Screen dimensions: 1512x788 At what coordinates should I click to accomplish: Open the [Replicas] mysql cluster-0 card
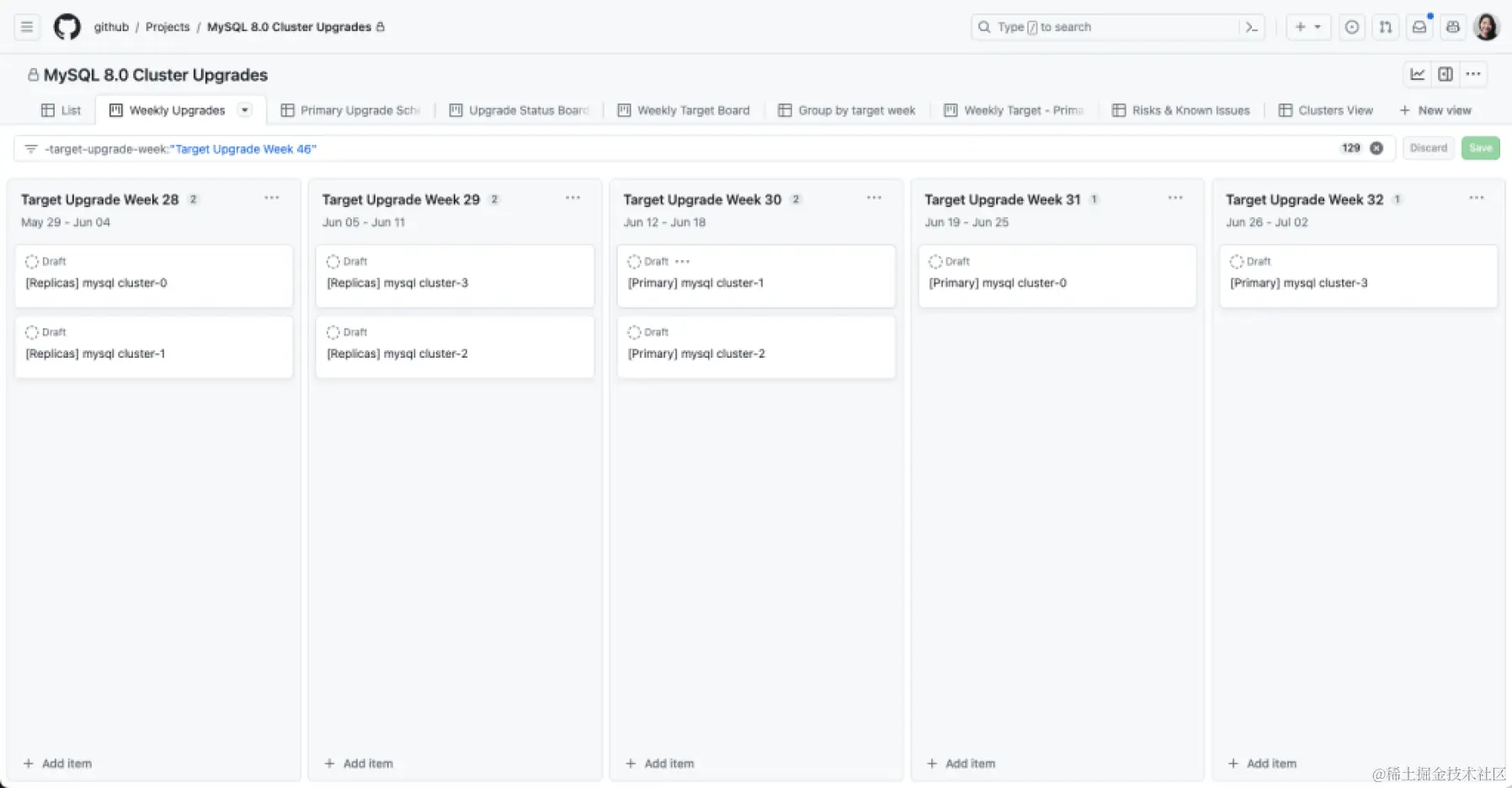(154, 276)
